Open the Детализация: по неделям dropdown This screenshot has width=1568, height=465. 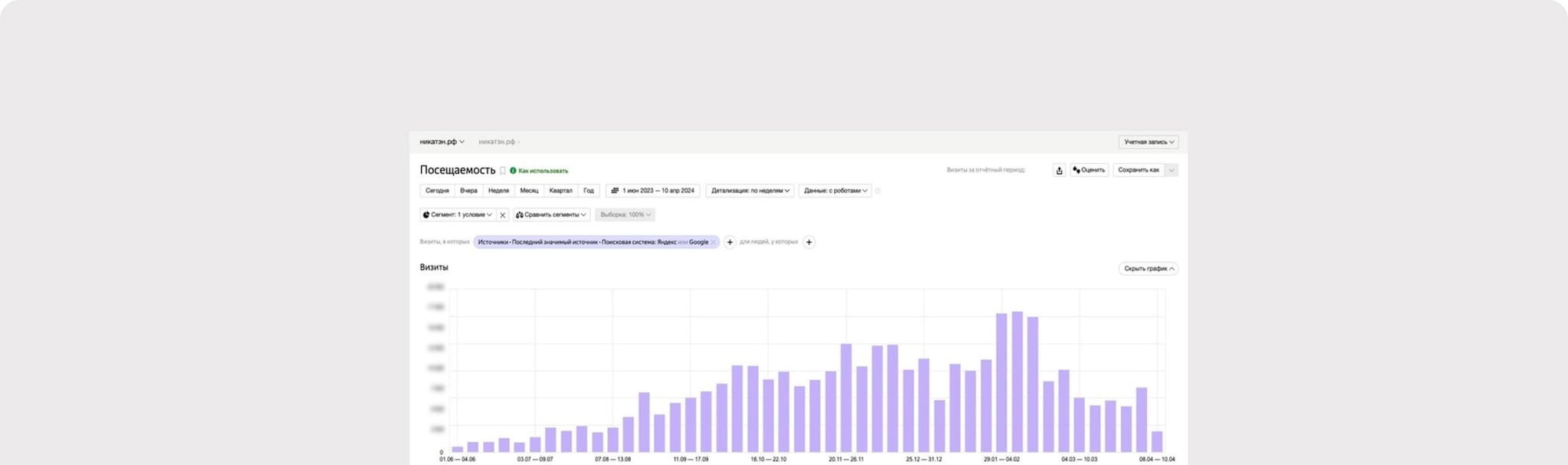[x=750, y=191]
